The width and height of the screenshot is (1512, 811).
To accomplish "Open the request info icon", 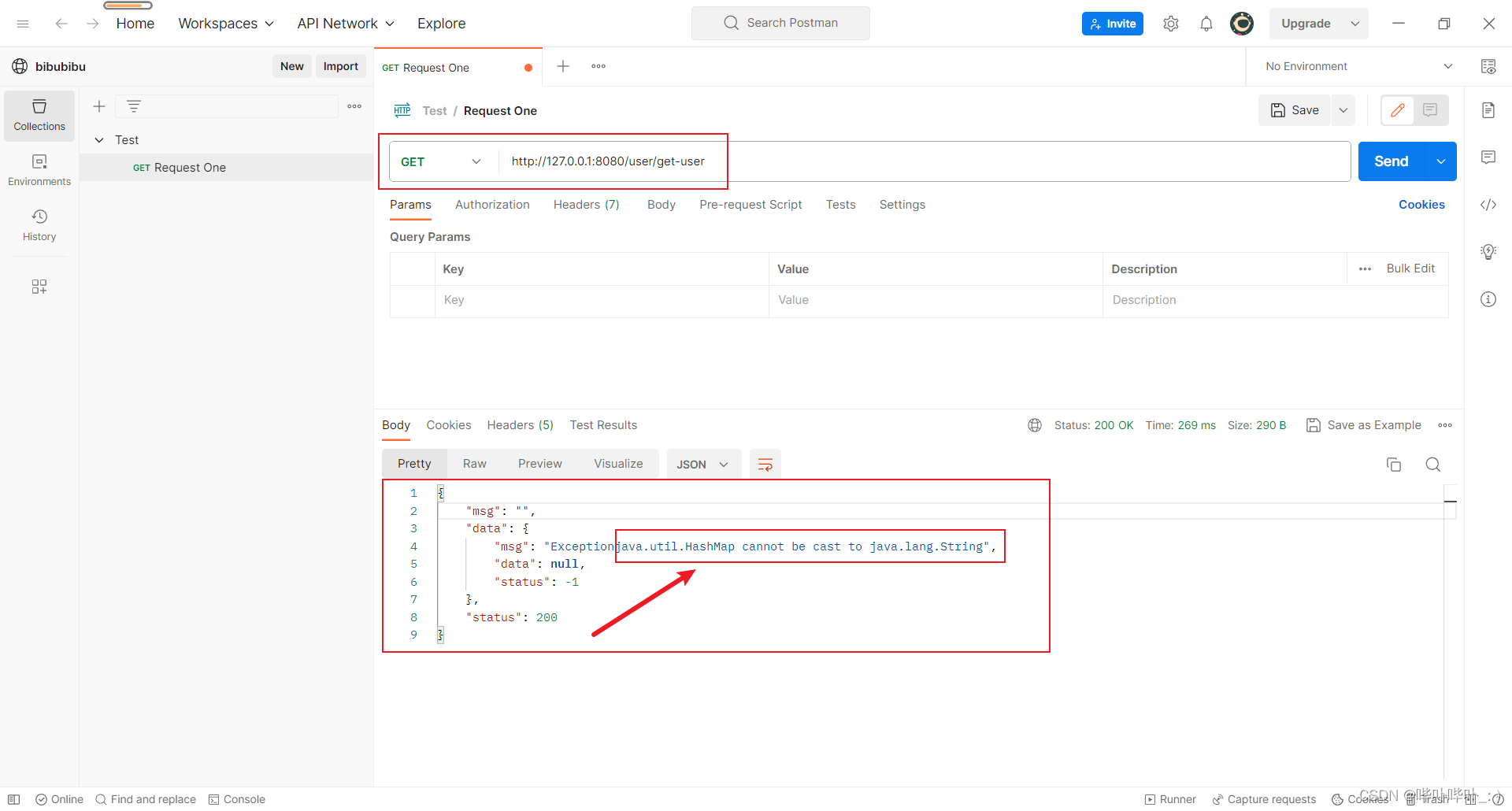I will pos(1488,299).
